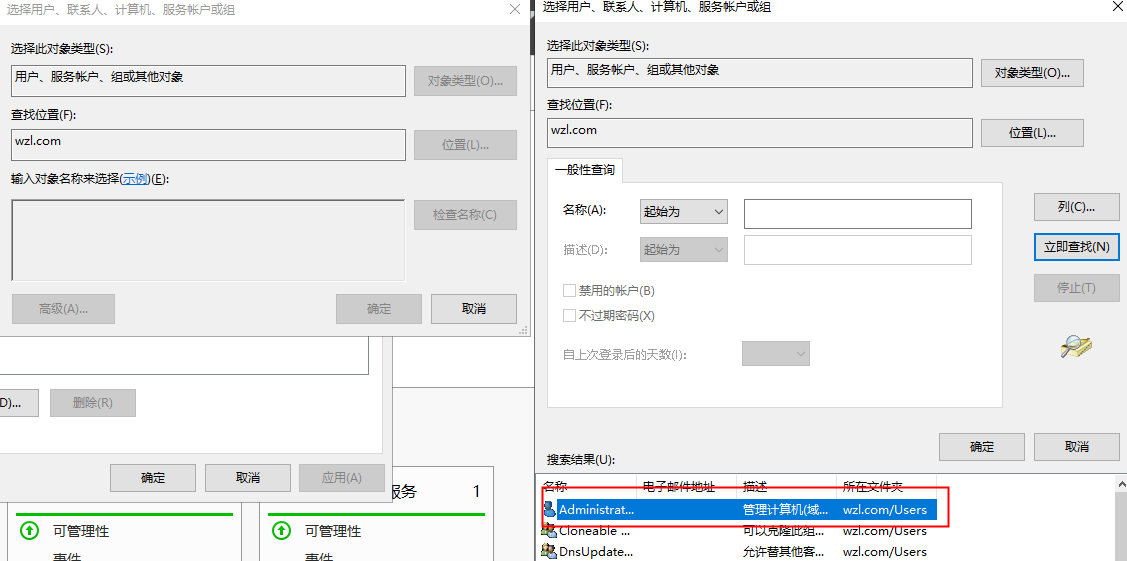The image size is (1127, 561).
Task: Click the 名称 text input field
Action: [x=857, y=214]
